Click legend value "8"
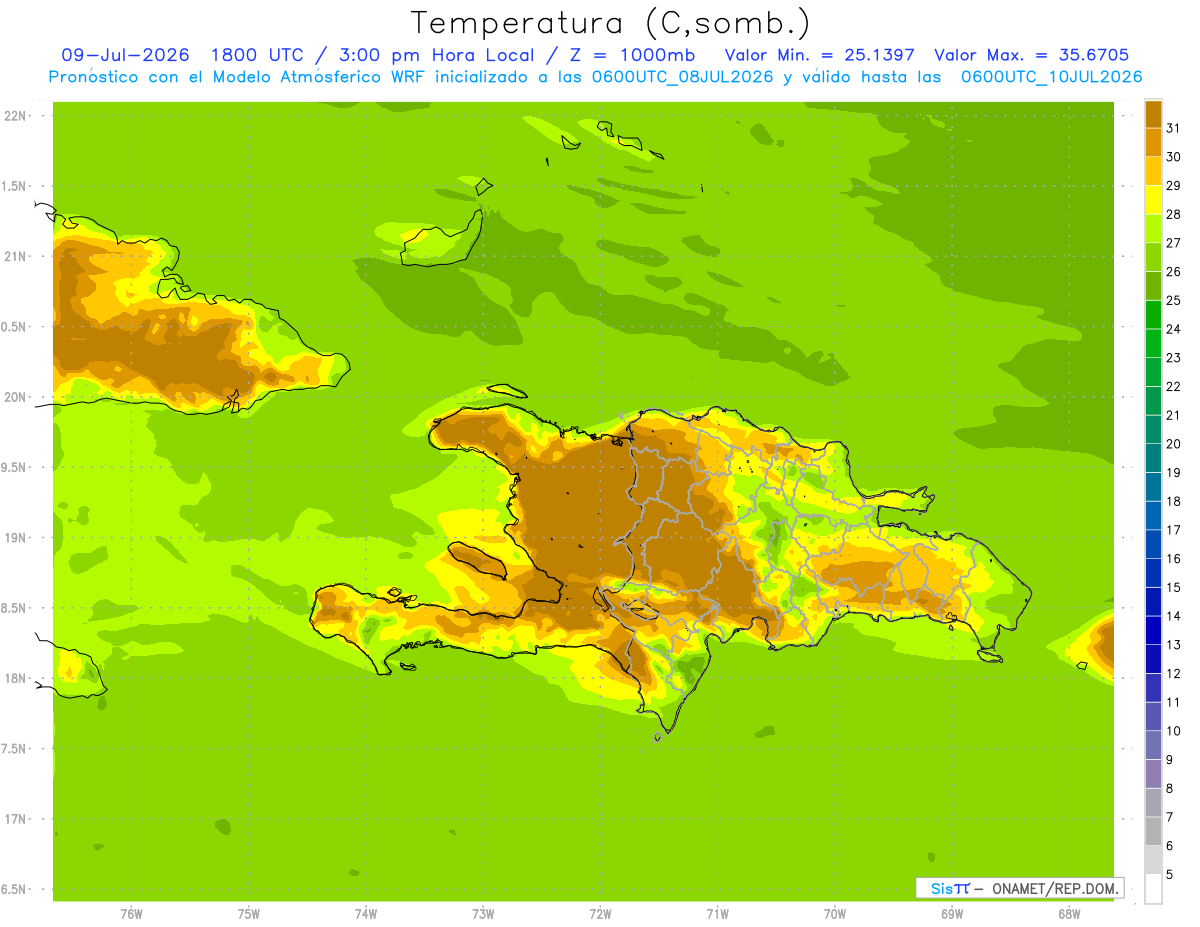This screenshot has width=1200, height=927. tap(1170, 789)
